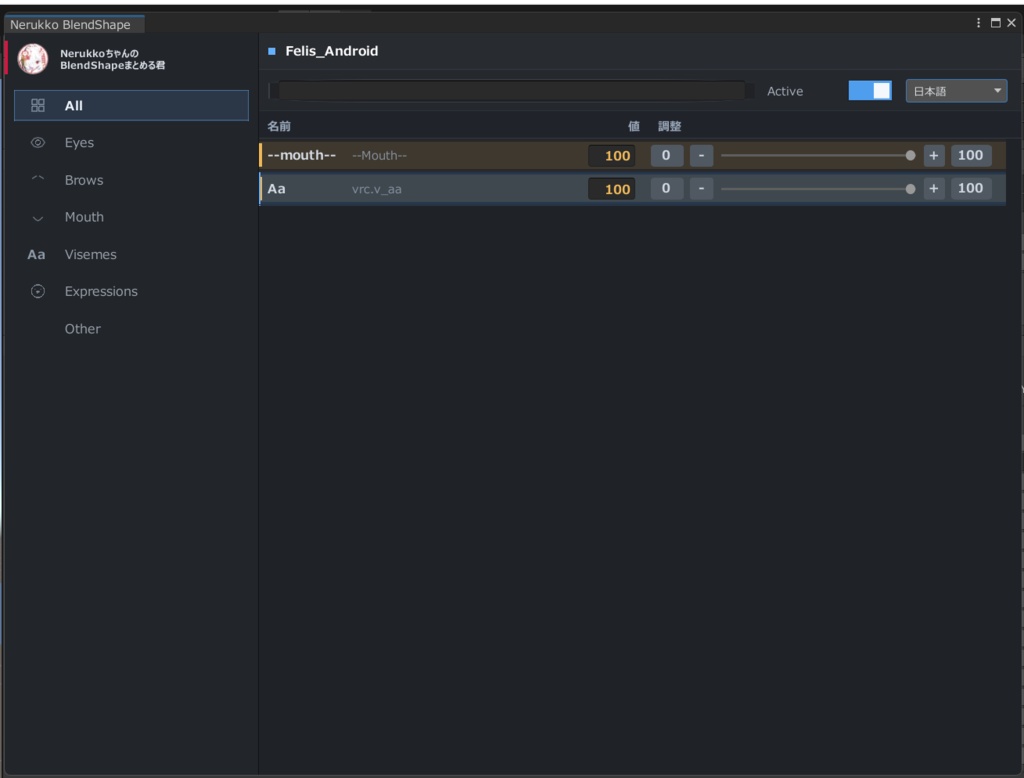
Task: Click the Nerukko avatar logo
Action: click(33, 59)
